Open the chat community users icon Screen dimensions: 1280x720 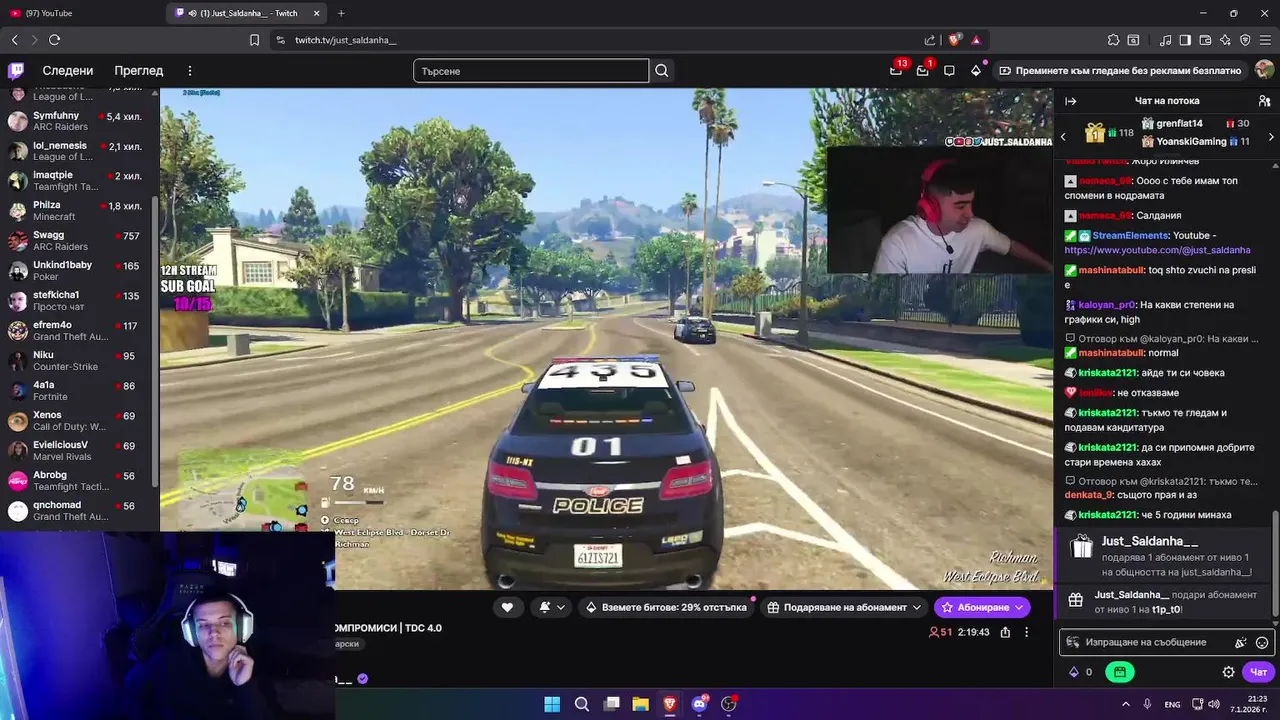[x=1264, y=101]
